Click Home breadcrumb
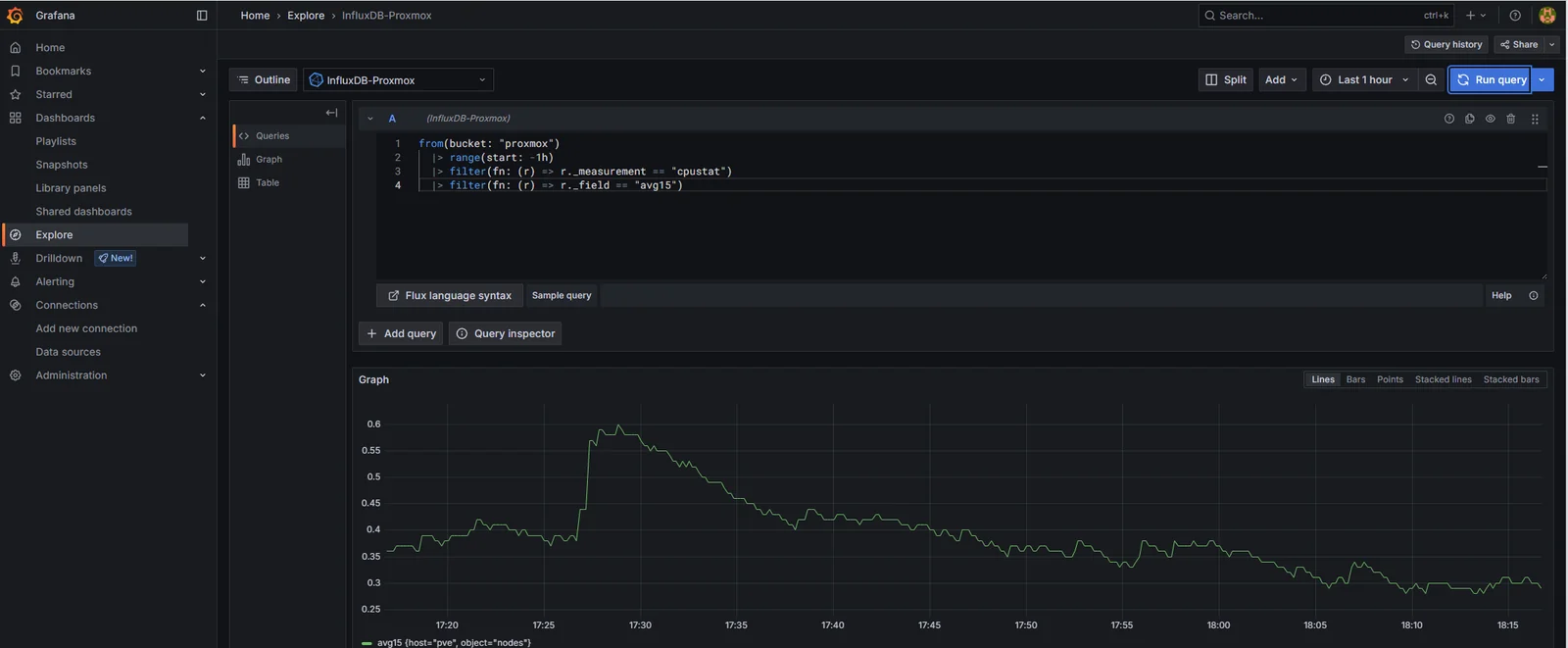Screen dimensions: 1568x648 255,16
